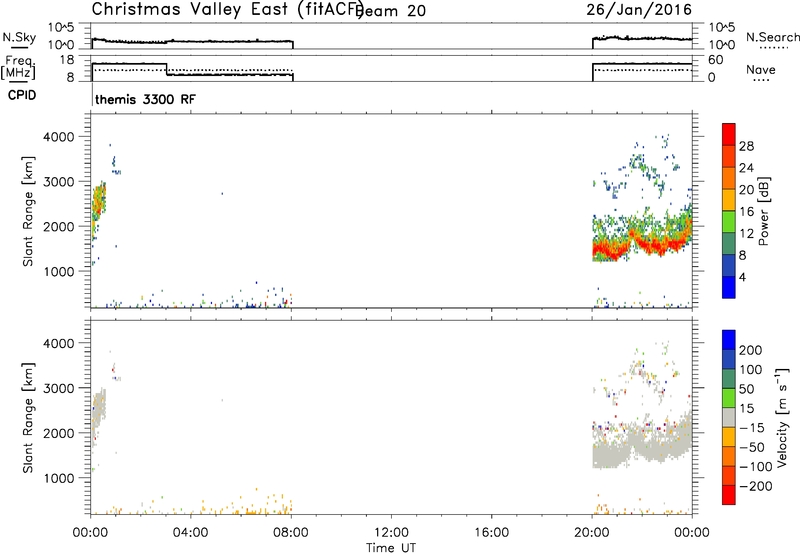Click the '60' Nave axis tick
This screenshot has height=554, width=800.
716,60
